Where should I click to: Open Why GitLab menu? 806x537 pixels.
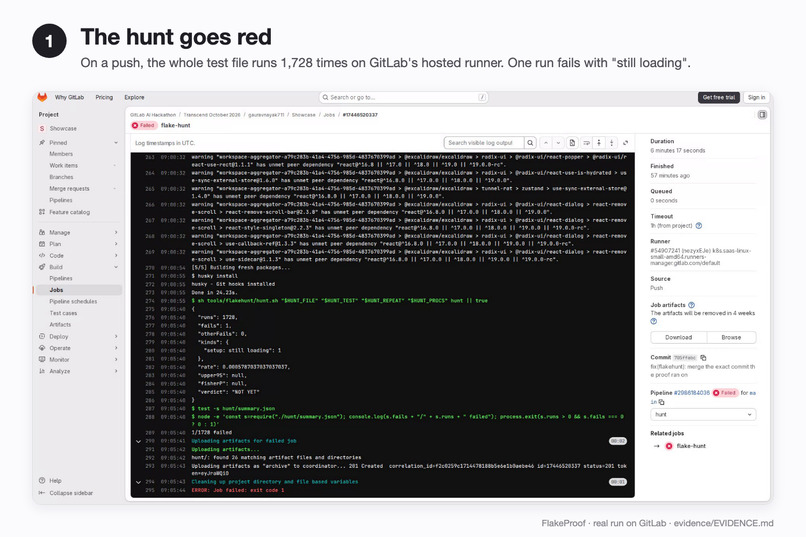pos(69,97)
